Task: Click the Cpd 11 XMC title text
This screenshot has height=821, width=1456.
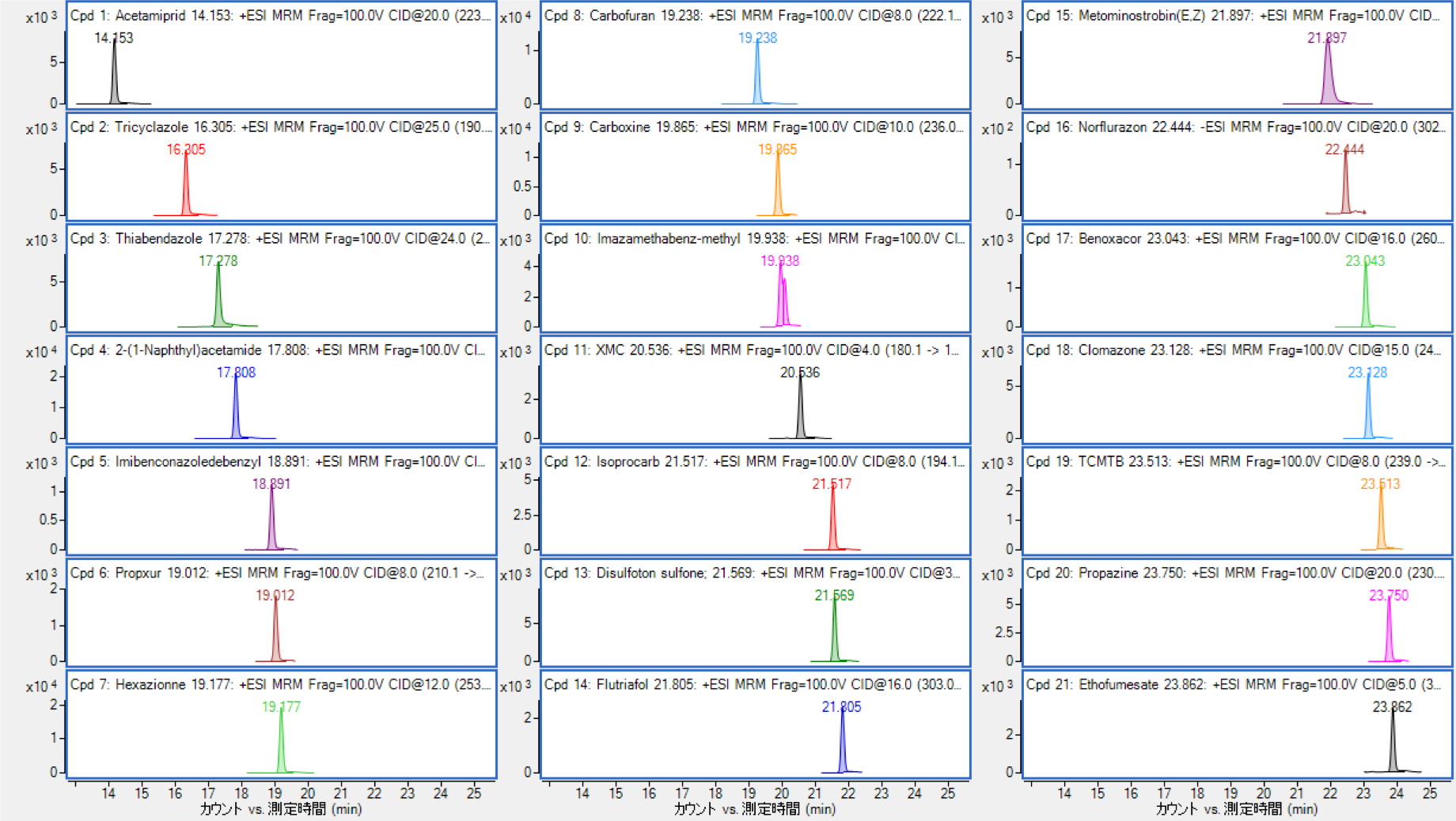Action: point(752,350)
